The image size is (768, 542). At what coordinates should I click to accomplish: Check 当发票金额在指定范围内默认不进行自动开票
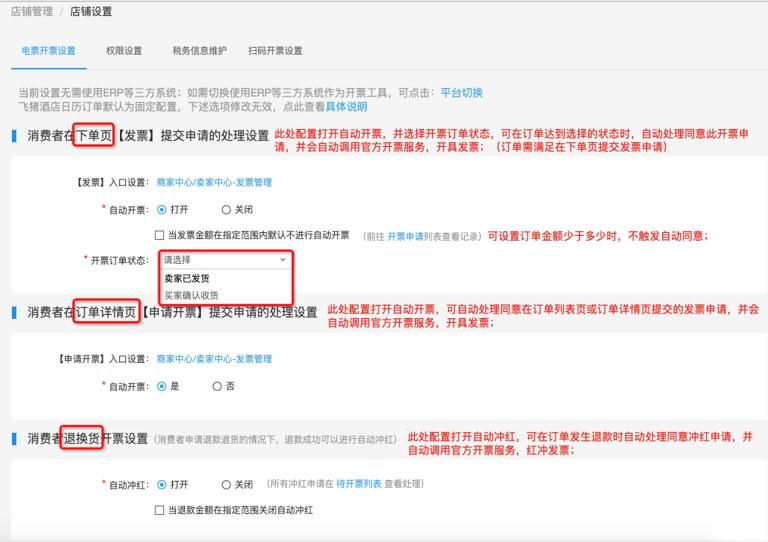(x=159, y=236)
